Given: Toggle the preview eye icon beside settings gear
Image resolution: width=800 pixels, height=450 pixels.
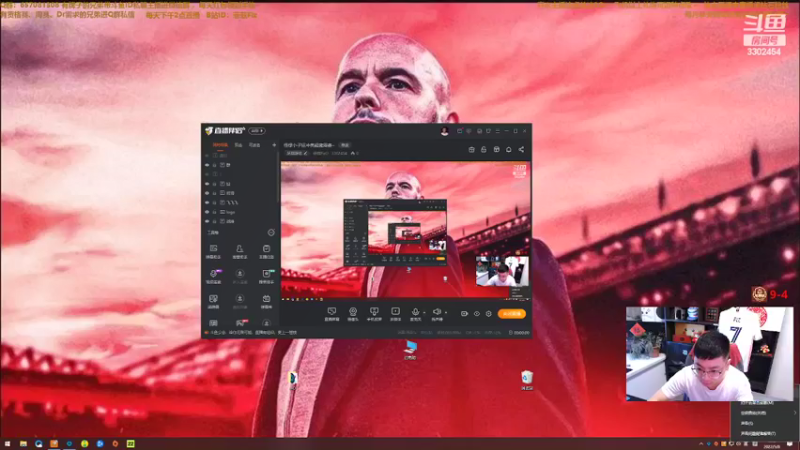Looking at the screenshot, I should pyautogui.click(x=477, y=314).
